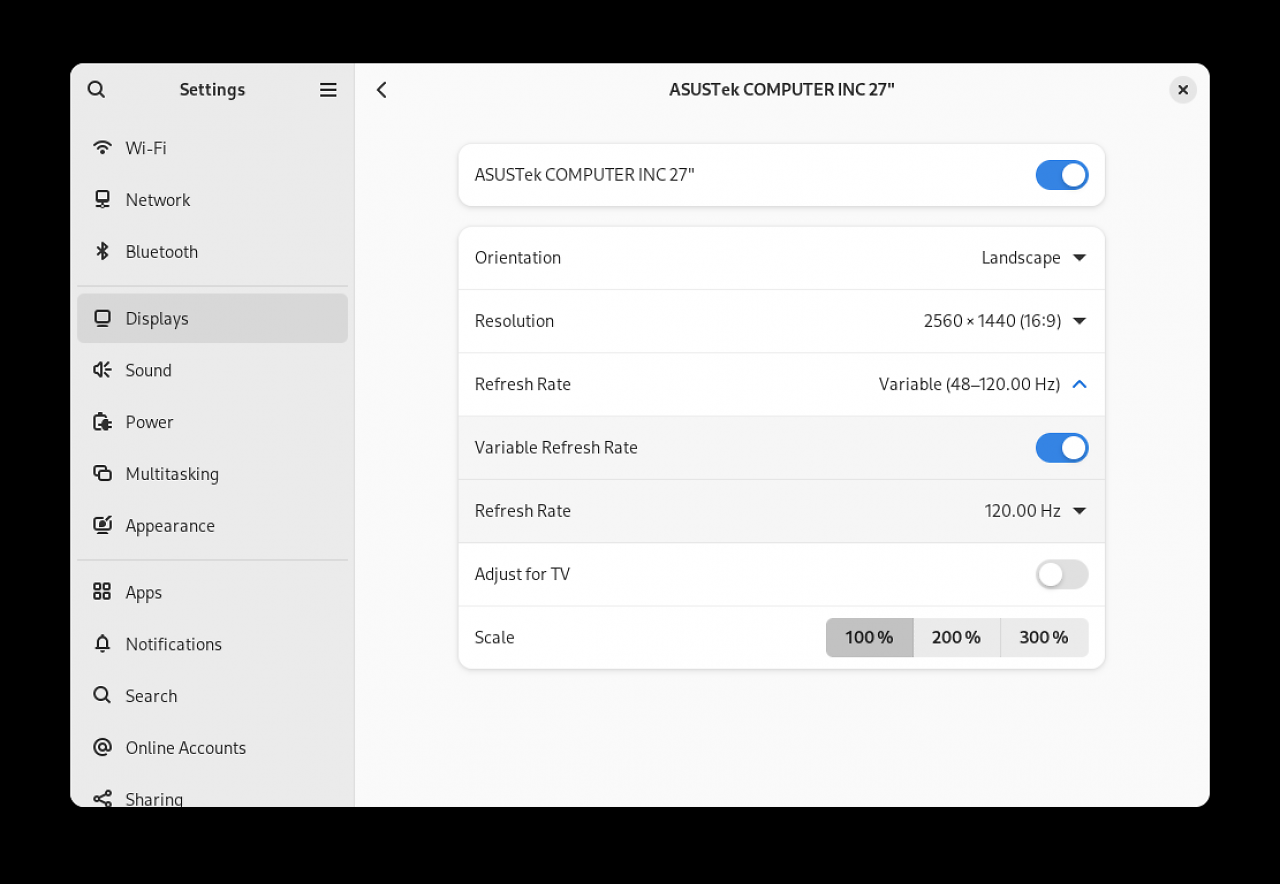Open the Settings hamburger menu
1280x884 pixels.
pyautogui.click(x=328, y=90)
